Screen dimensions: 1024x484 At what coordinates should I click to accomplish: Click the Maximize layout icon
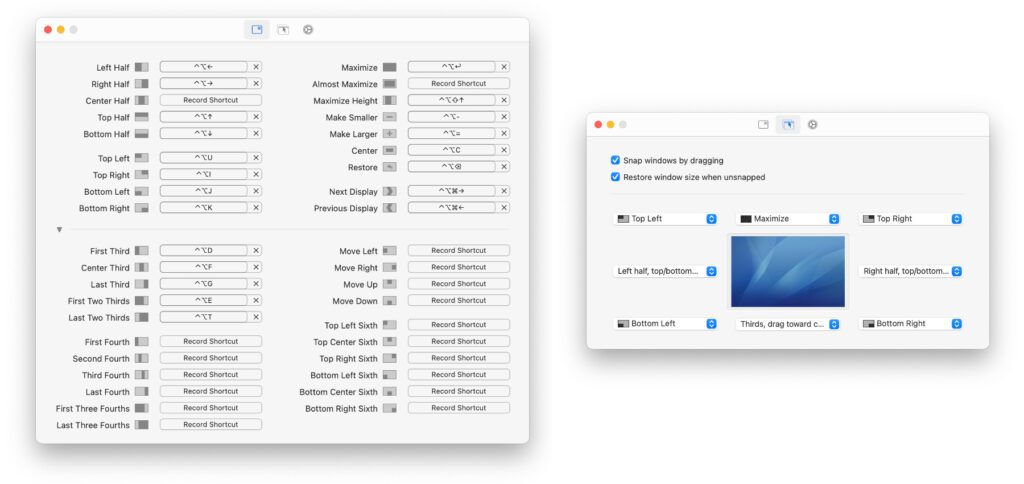390,68
